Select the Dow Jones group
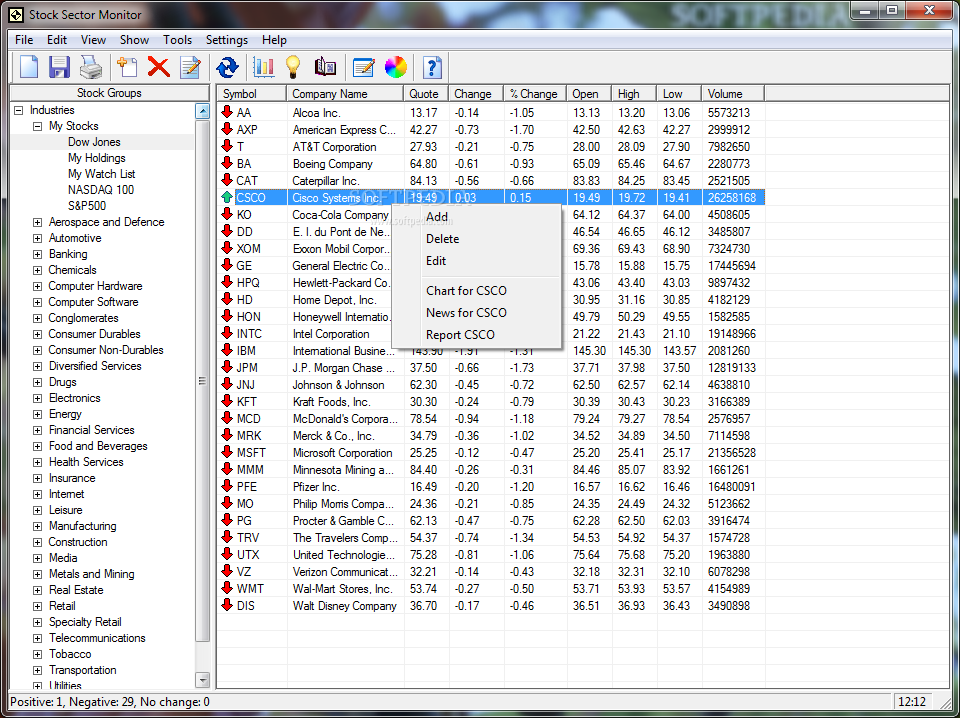Image resolution: width=960 pixels, height=718 pixels. click(94, 142)
